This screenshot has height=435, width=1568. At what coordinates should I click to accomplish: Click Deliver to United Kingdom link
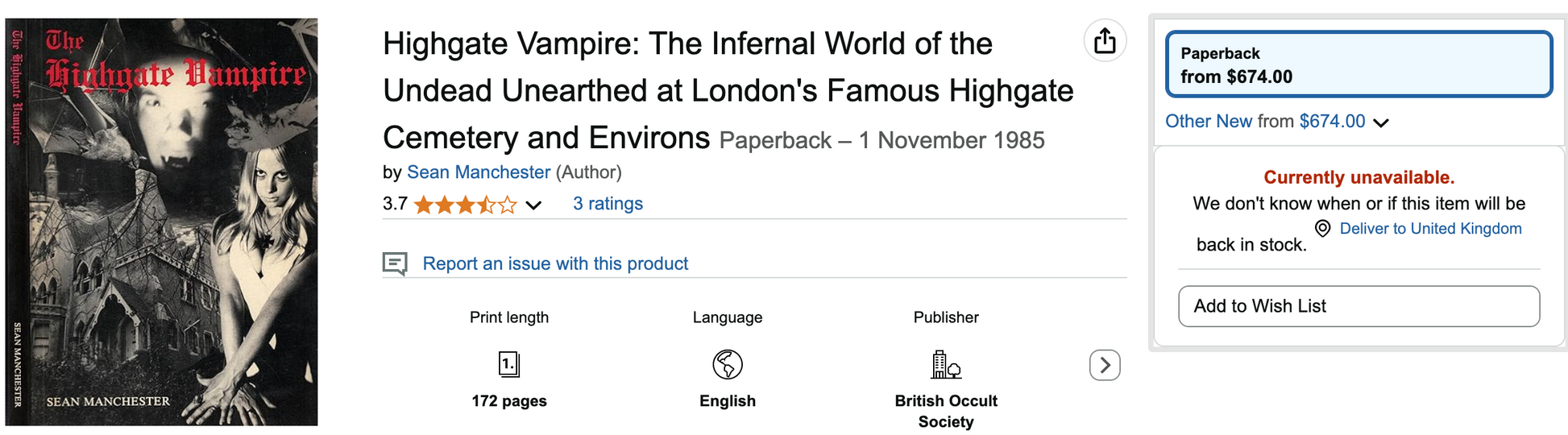[x=1430, y=229]
